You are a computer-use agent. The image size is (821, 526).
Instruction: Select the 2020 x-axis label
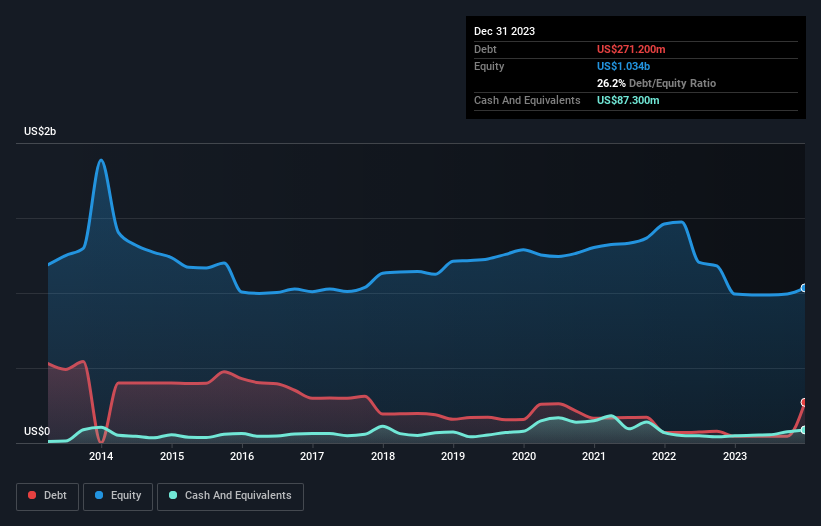(x=524, y=456)
